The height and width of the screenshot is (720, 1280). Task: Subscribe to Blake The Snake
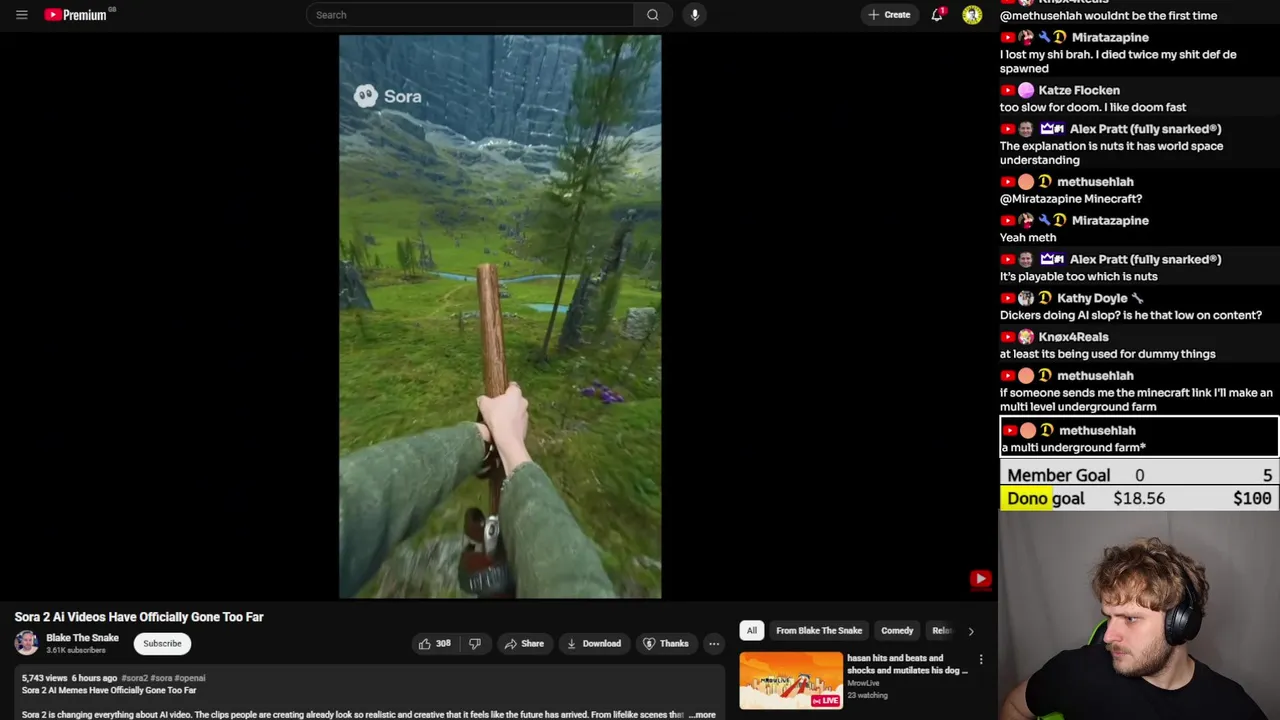pyautogui.click(x=162, y=644)
